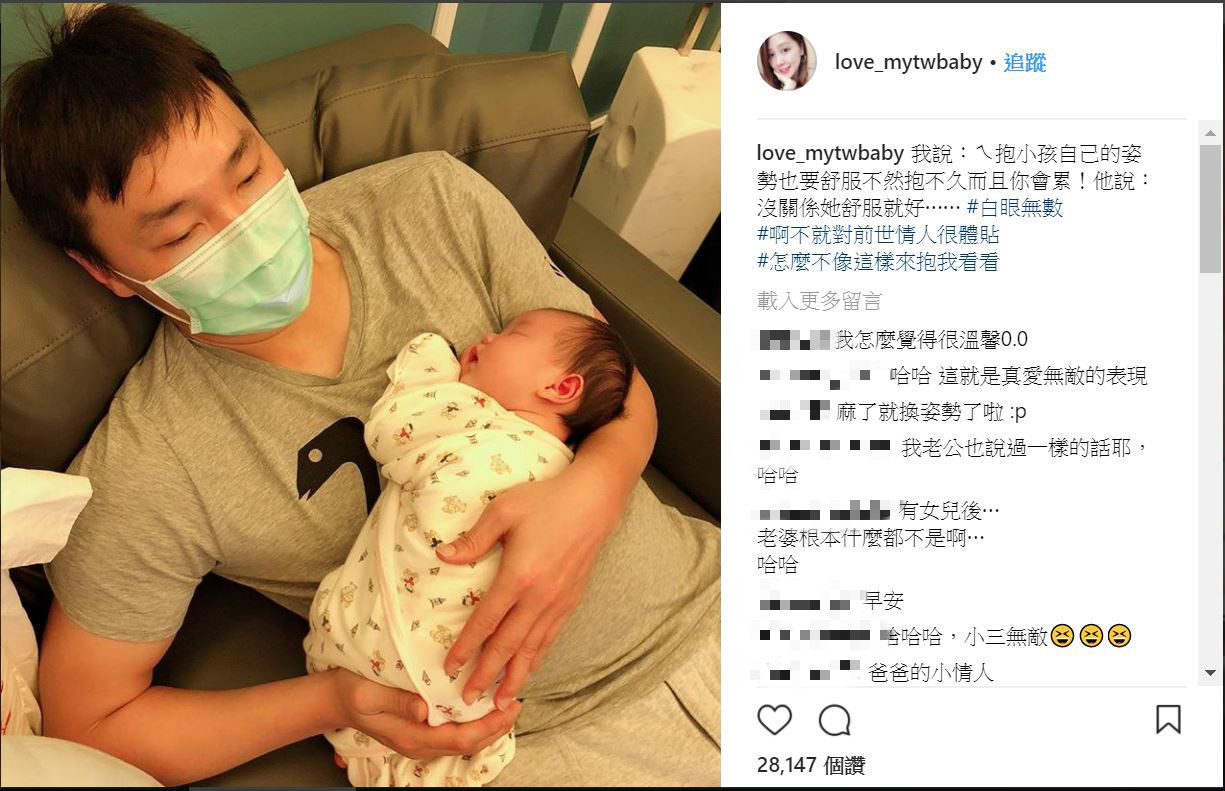The height and width of the screenshot is (791, 1225).
Task: View the 28,147 個讚 likes count
Action: [811, 765]
